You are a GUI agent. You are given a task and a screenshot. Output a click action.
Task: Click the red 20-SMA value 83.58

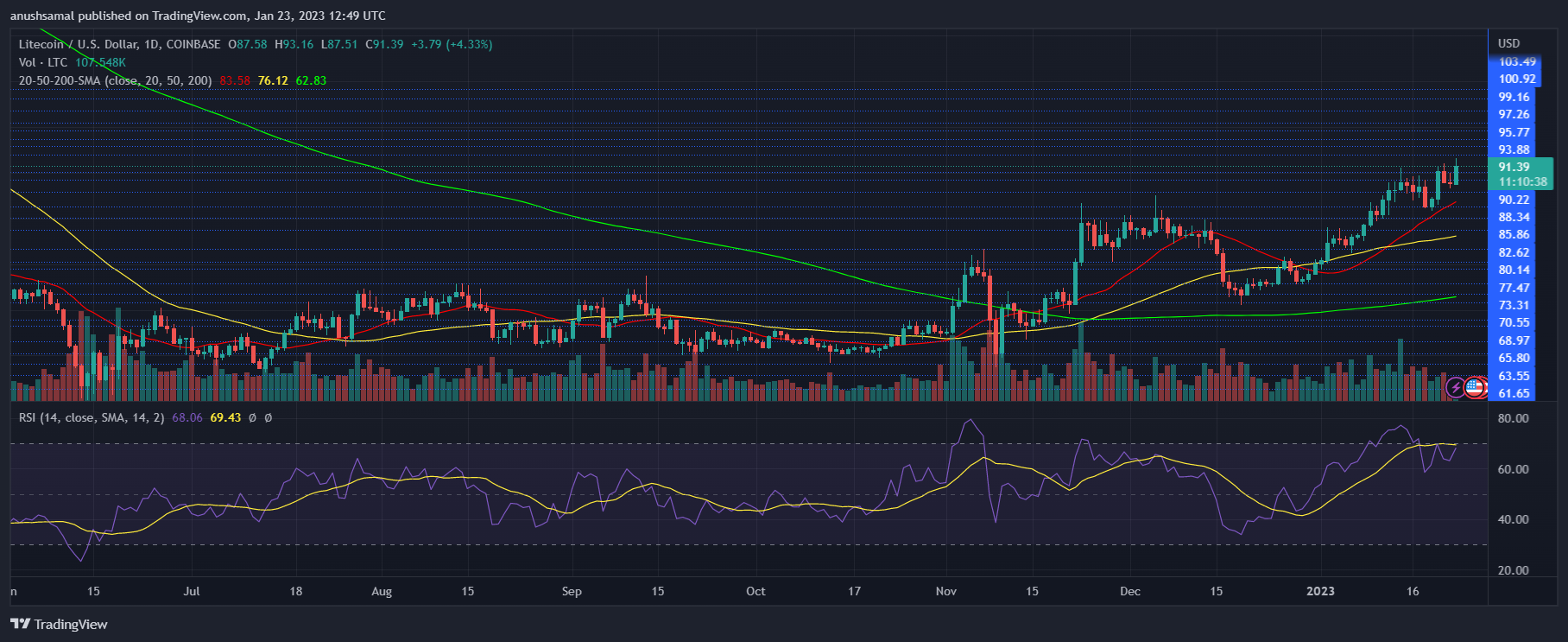235,80
